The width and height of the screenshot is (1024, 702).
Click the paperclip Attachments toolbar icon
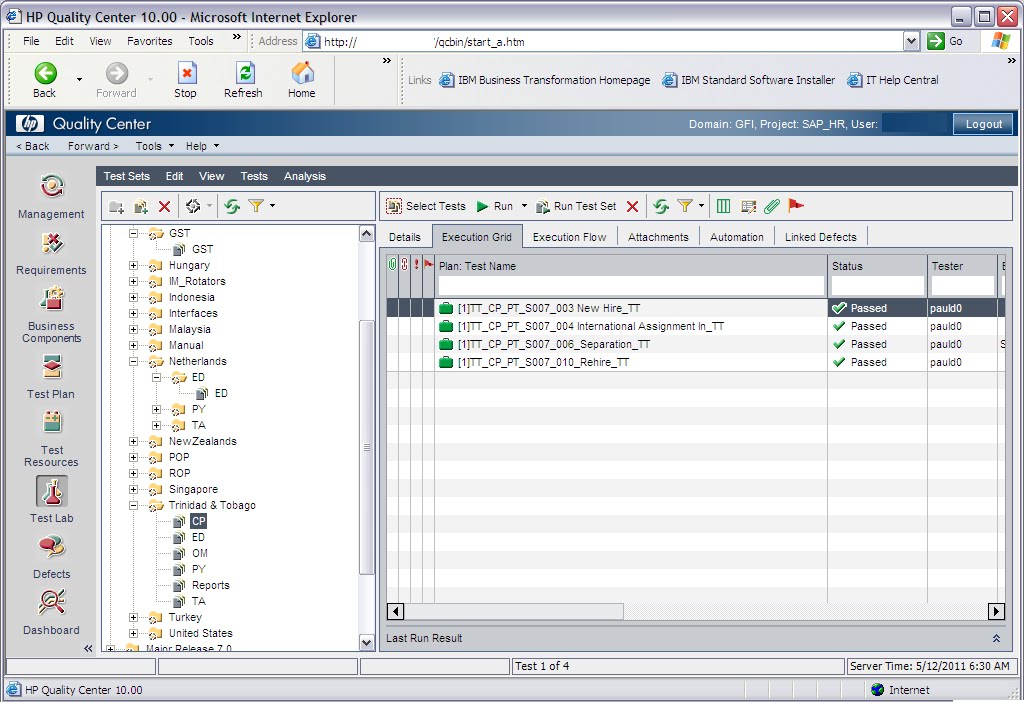point(772,206)
